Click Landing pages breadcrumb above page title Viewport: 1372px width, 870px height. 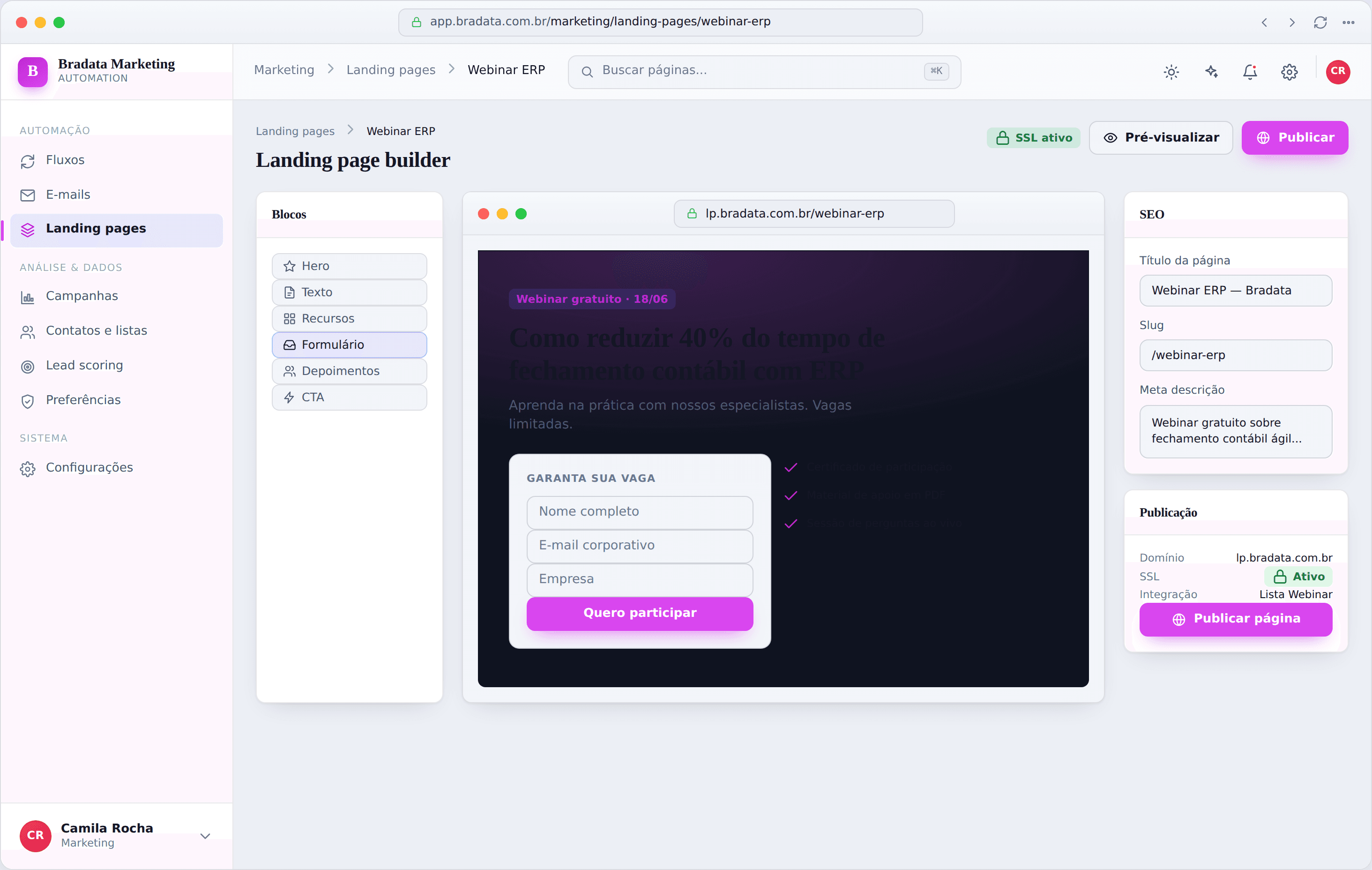click(x=295, y=132)
